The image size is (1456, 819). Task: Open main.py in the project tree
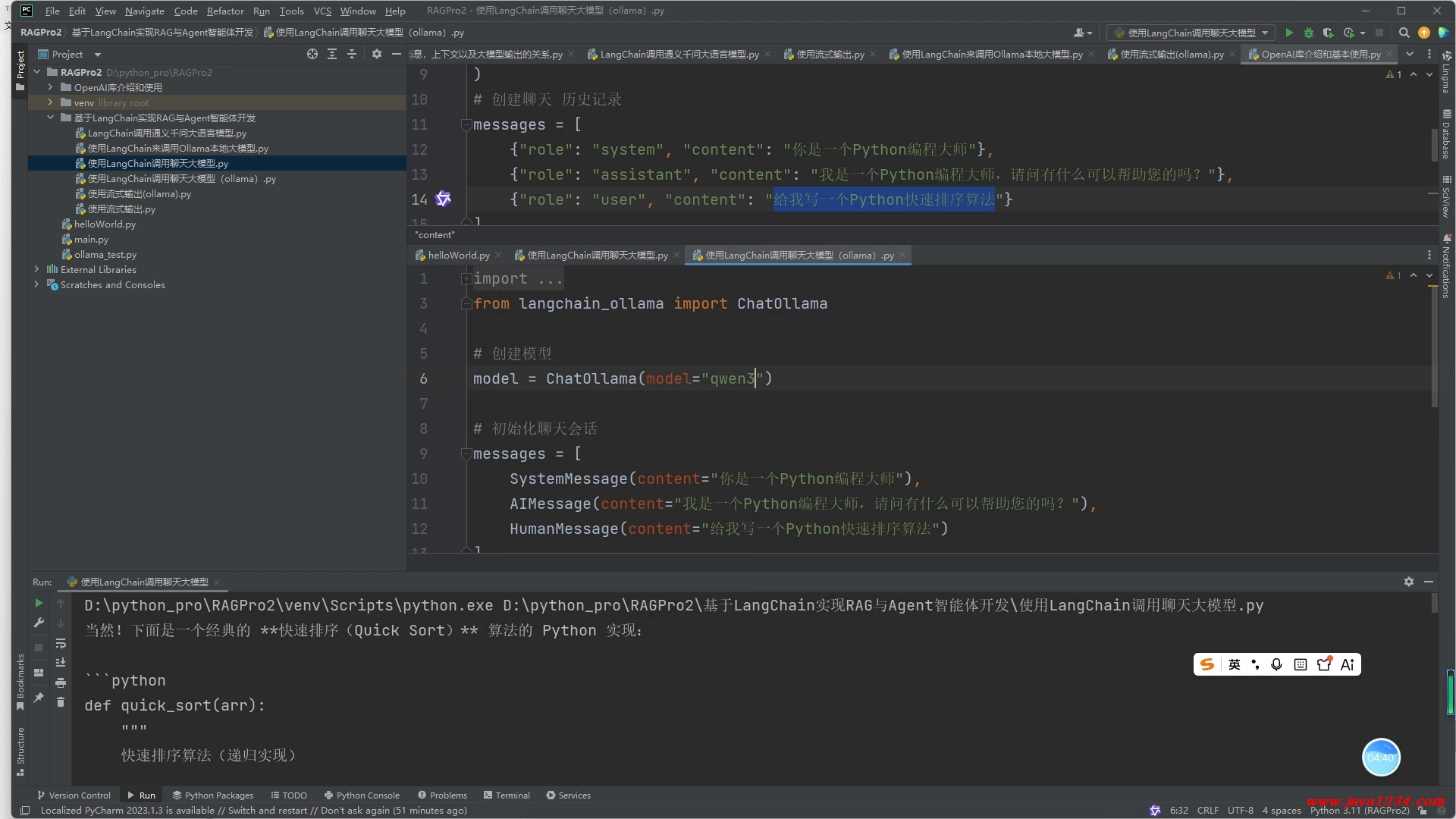click(91, 240)
